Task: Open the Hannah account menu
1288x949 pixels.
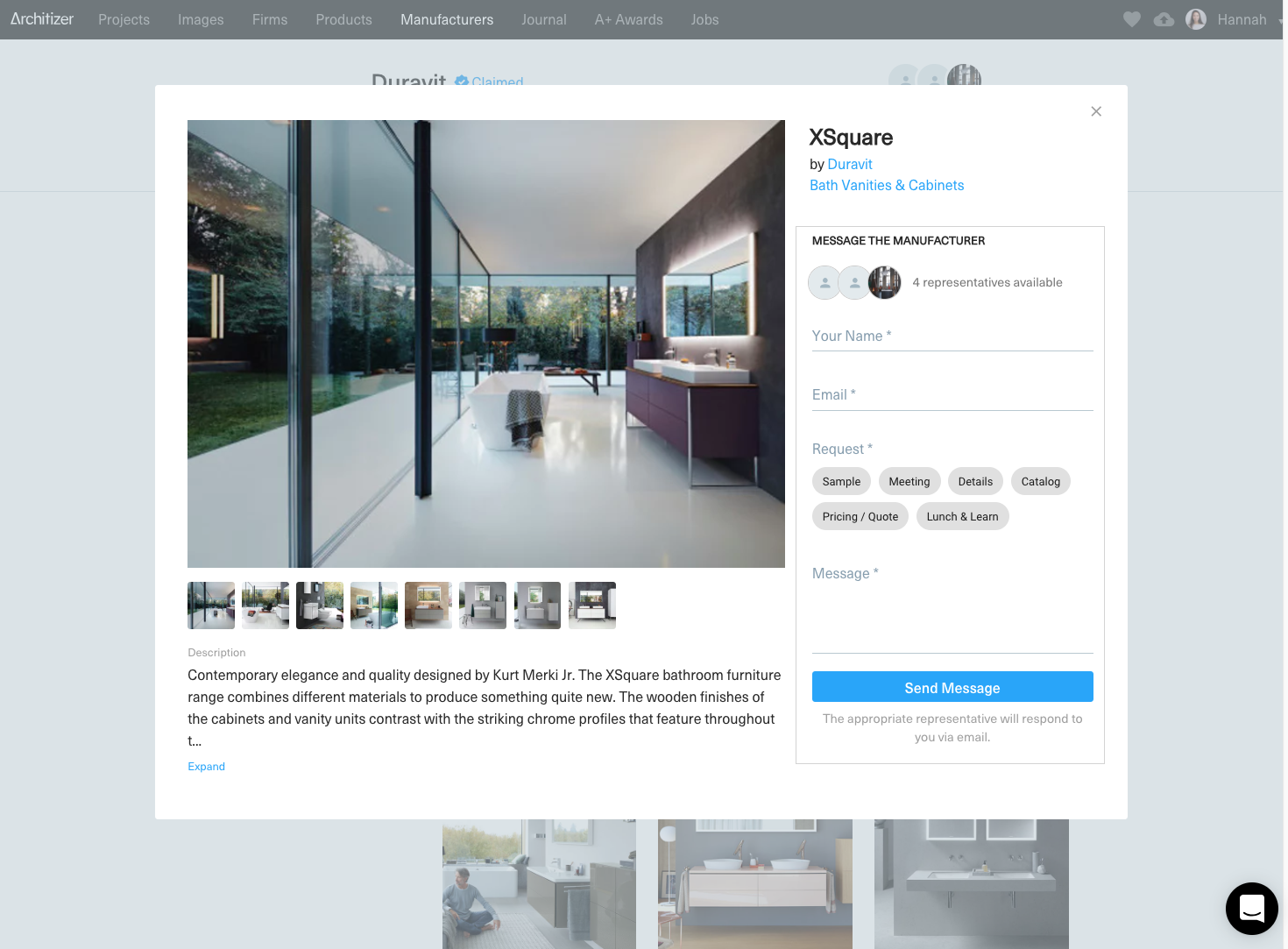Action: point(1242,19)
